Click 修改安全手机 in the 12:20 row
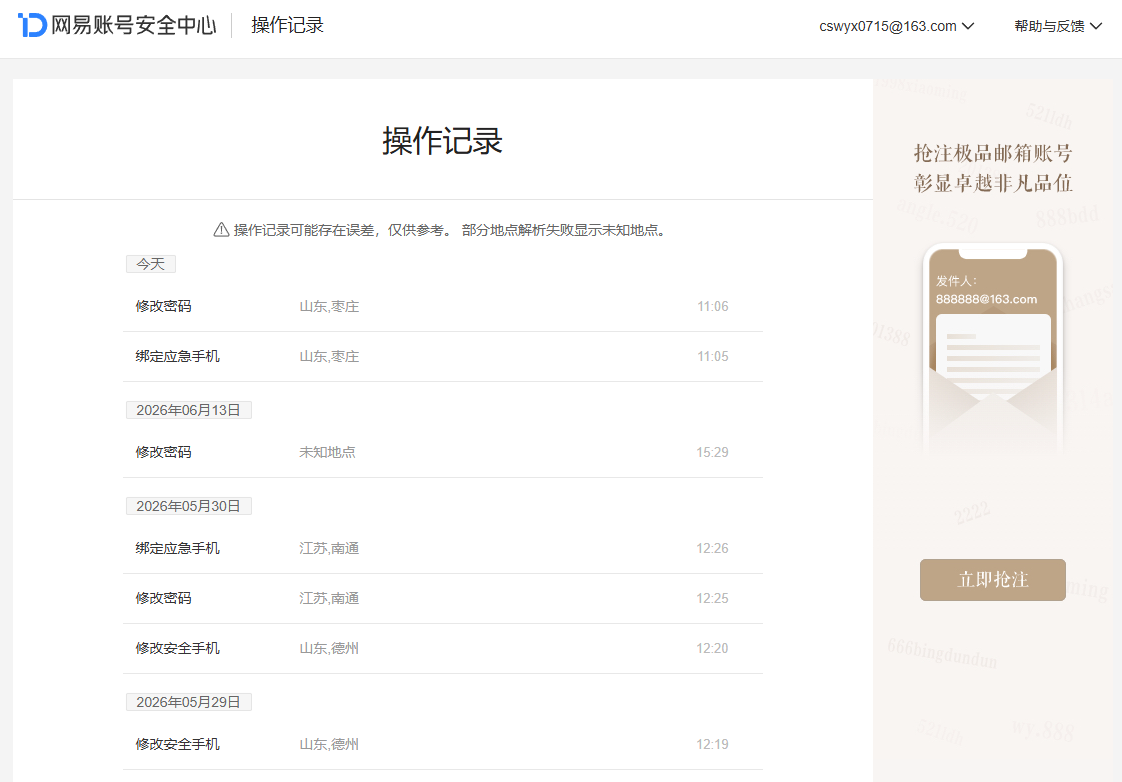Screen dimensions: 1122x782 (x=177, y=648)
